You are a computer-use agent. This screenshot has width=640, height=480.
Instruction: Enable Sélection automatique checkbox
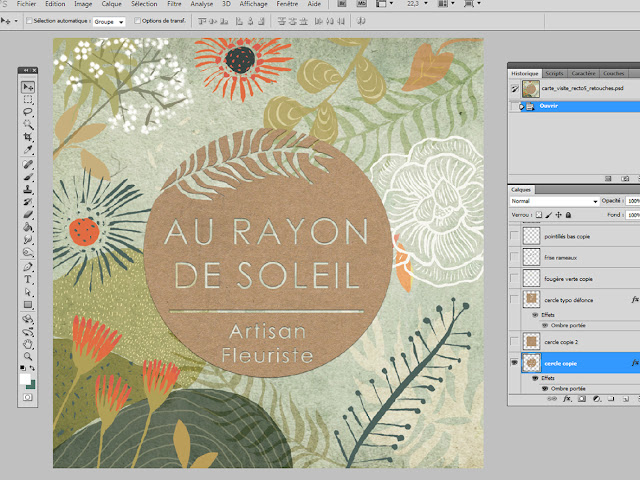[29, 20]
